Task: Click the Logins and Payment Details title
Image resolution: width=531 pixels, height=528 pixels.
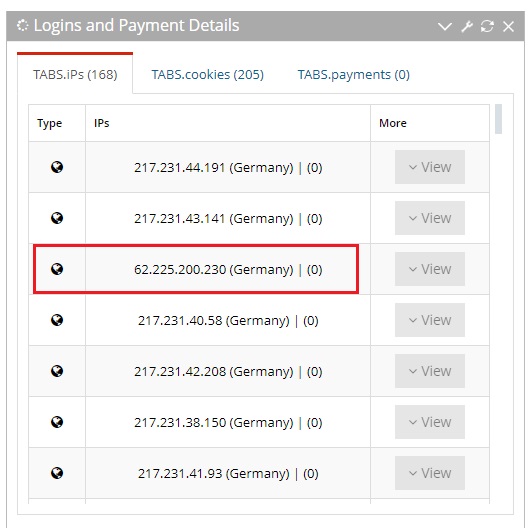Action: [x=136, y=25]
